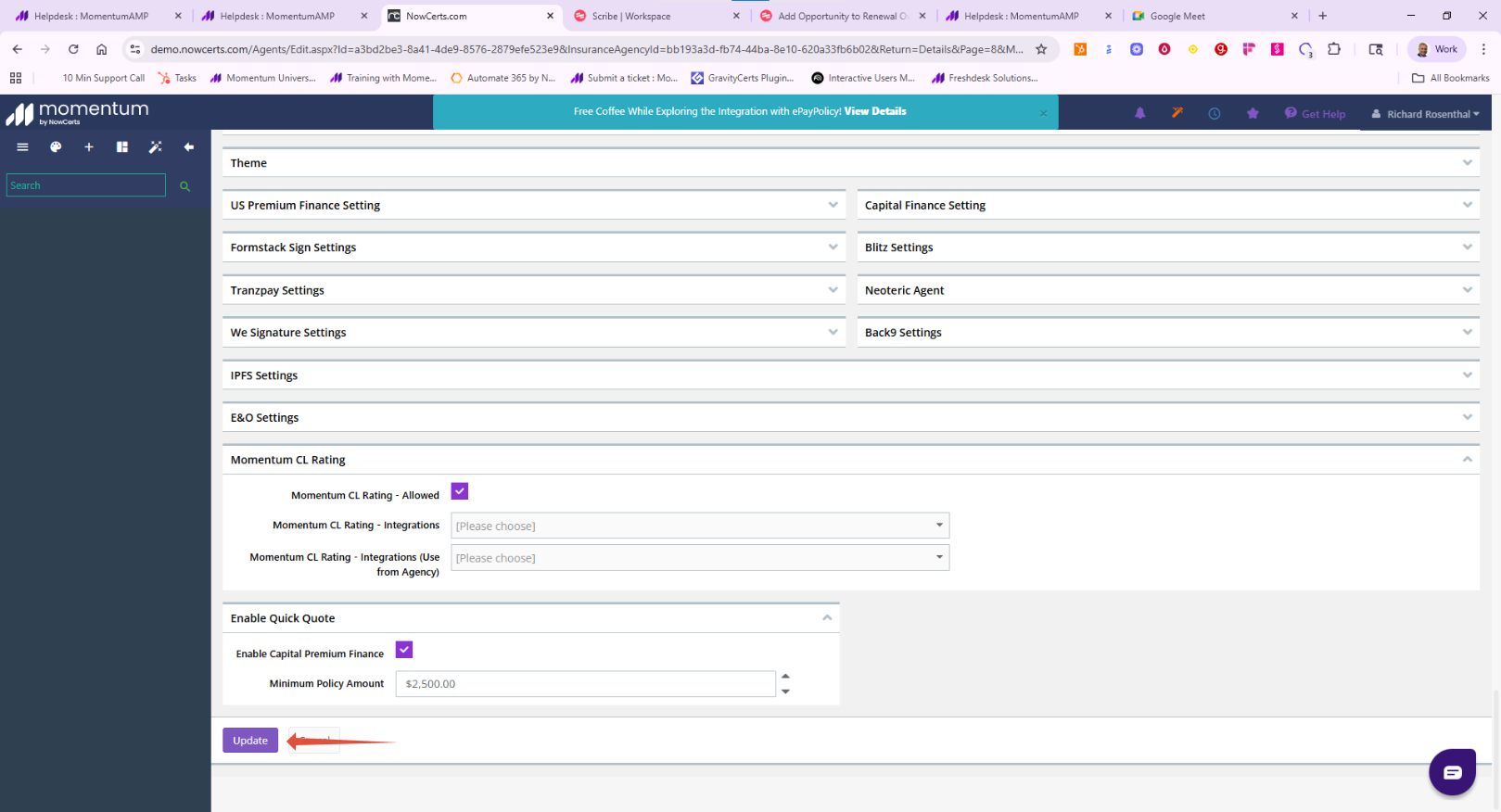The height and width of the screenshot is (812, 1501).
Task: Open Richard Rosenthal user menu
Action: click(x=1426, y=114)
